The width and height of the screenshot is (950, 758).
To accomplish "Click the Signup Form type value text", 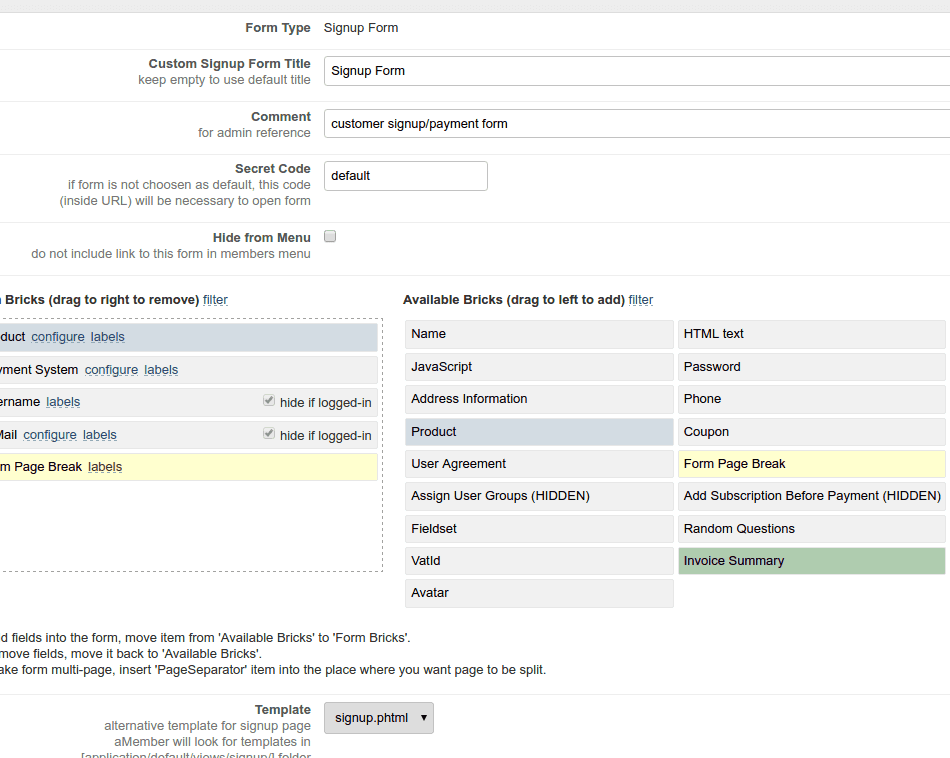I will click(361, 28).
